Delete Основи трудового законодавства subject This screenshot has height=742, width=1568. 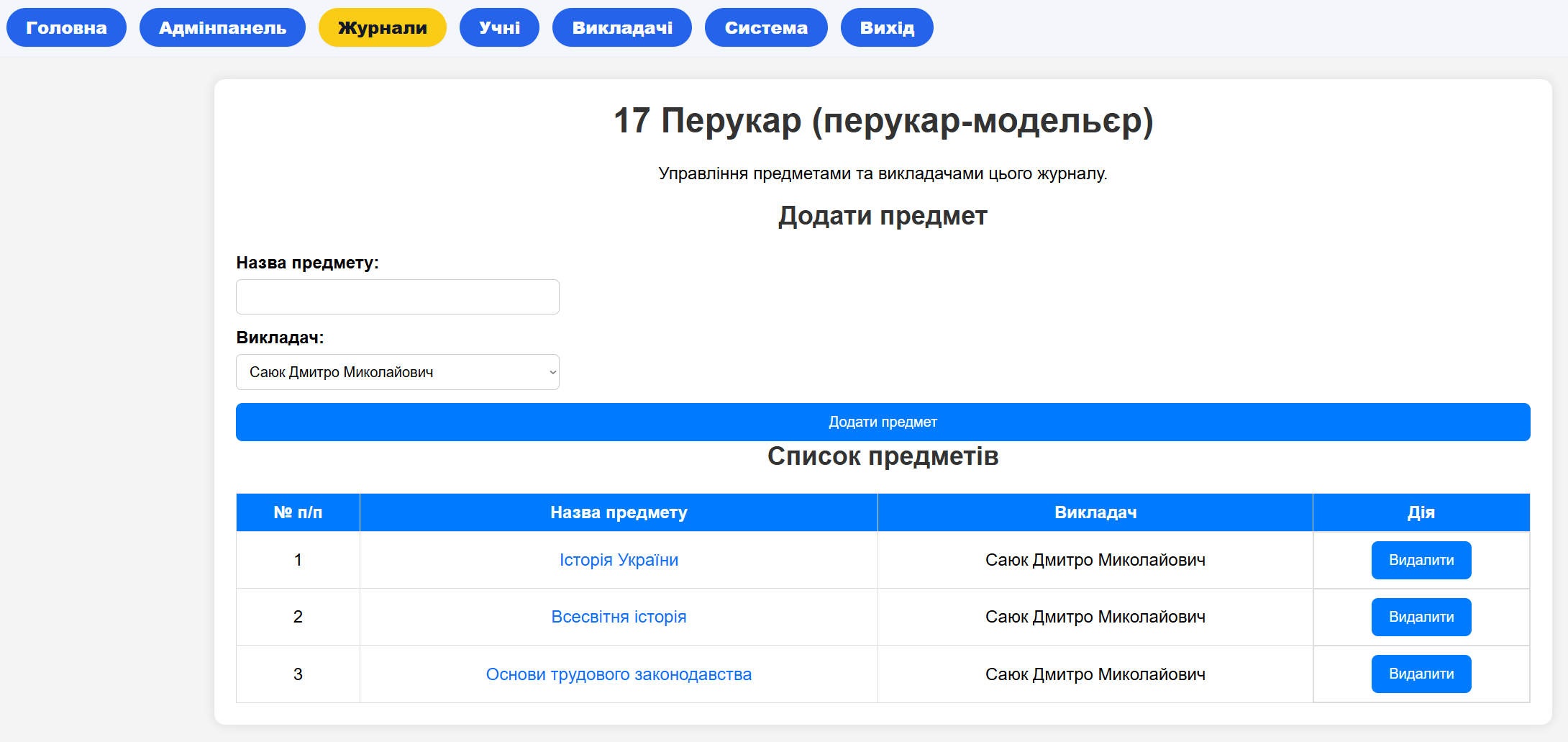tap(1421, 674)
